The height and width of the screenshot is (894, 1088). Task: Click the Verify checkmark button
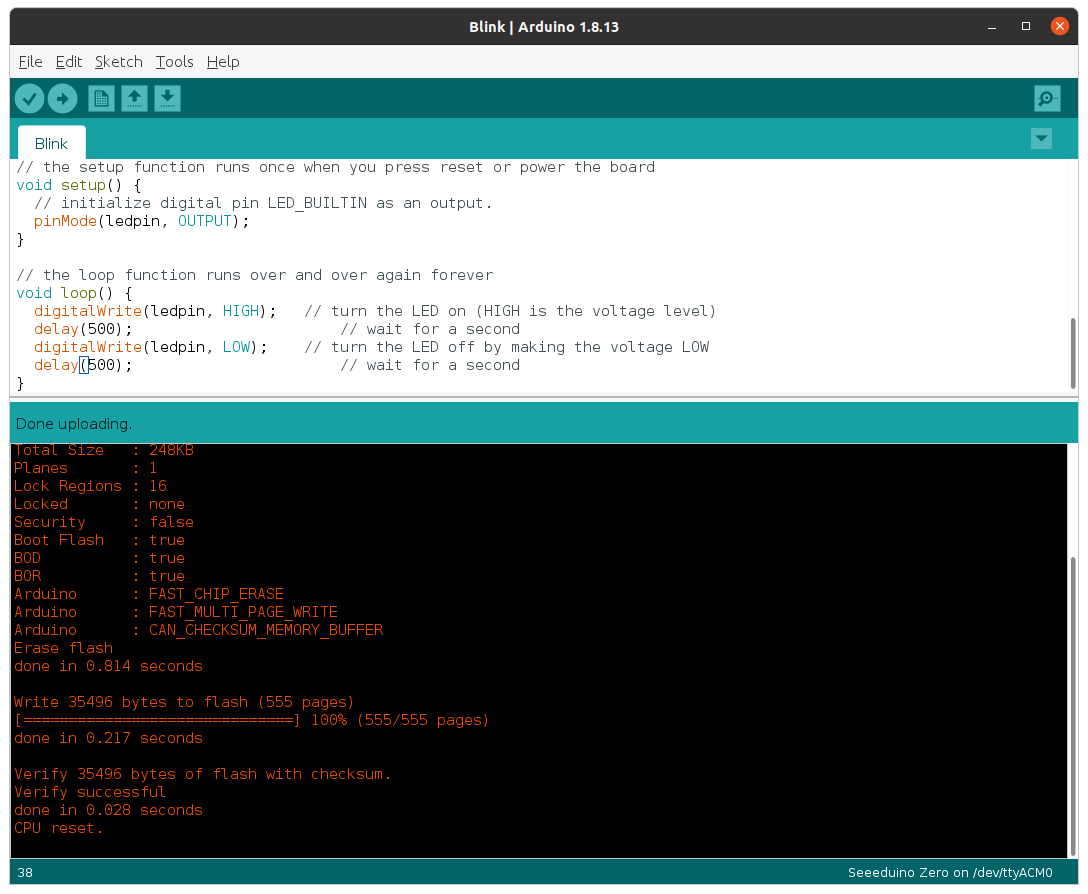click(x=29, y=99)
